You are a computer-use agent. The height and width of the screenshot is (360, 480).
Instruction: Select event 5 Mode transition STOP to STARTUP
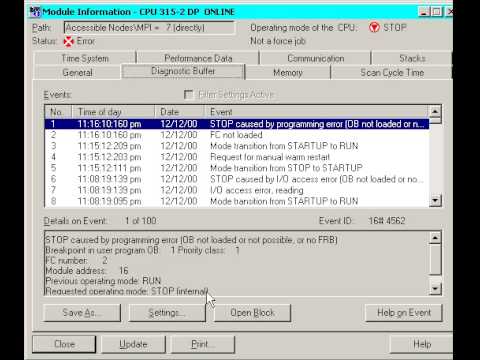tap(237, 168)
